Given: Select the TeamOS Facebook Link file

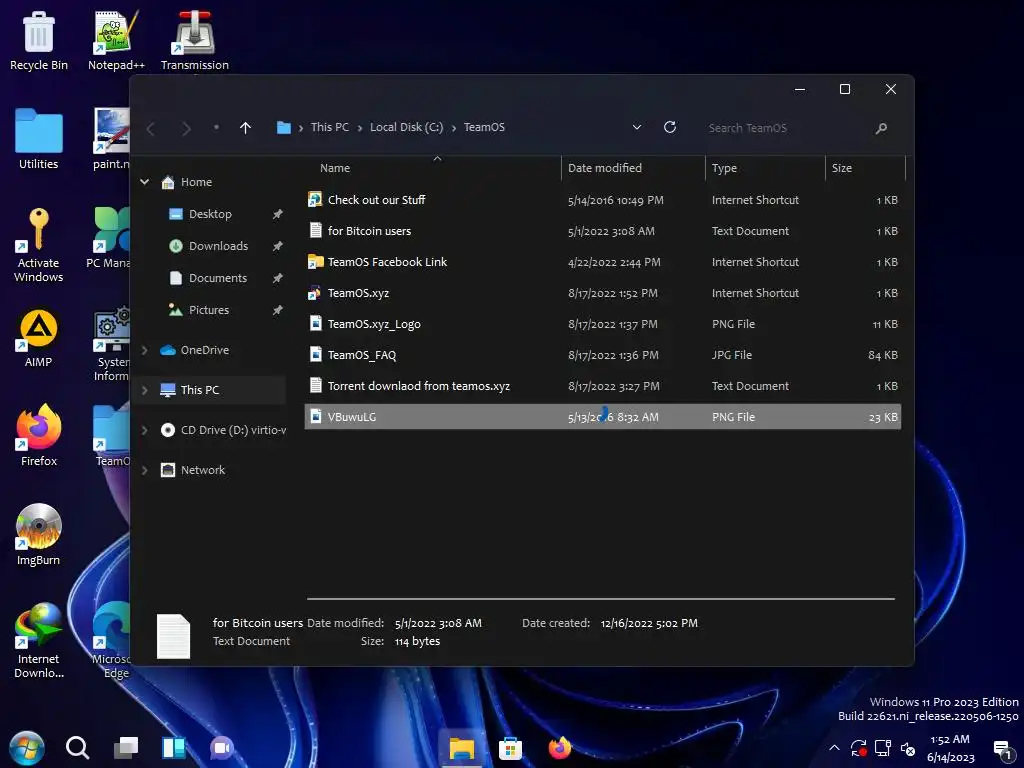Looking at the screenshot, I should [602, 262].
